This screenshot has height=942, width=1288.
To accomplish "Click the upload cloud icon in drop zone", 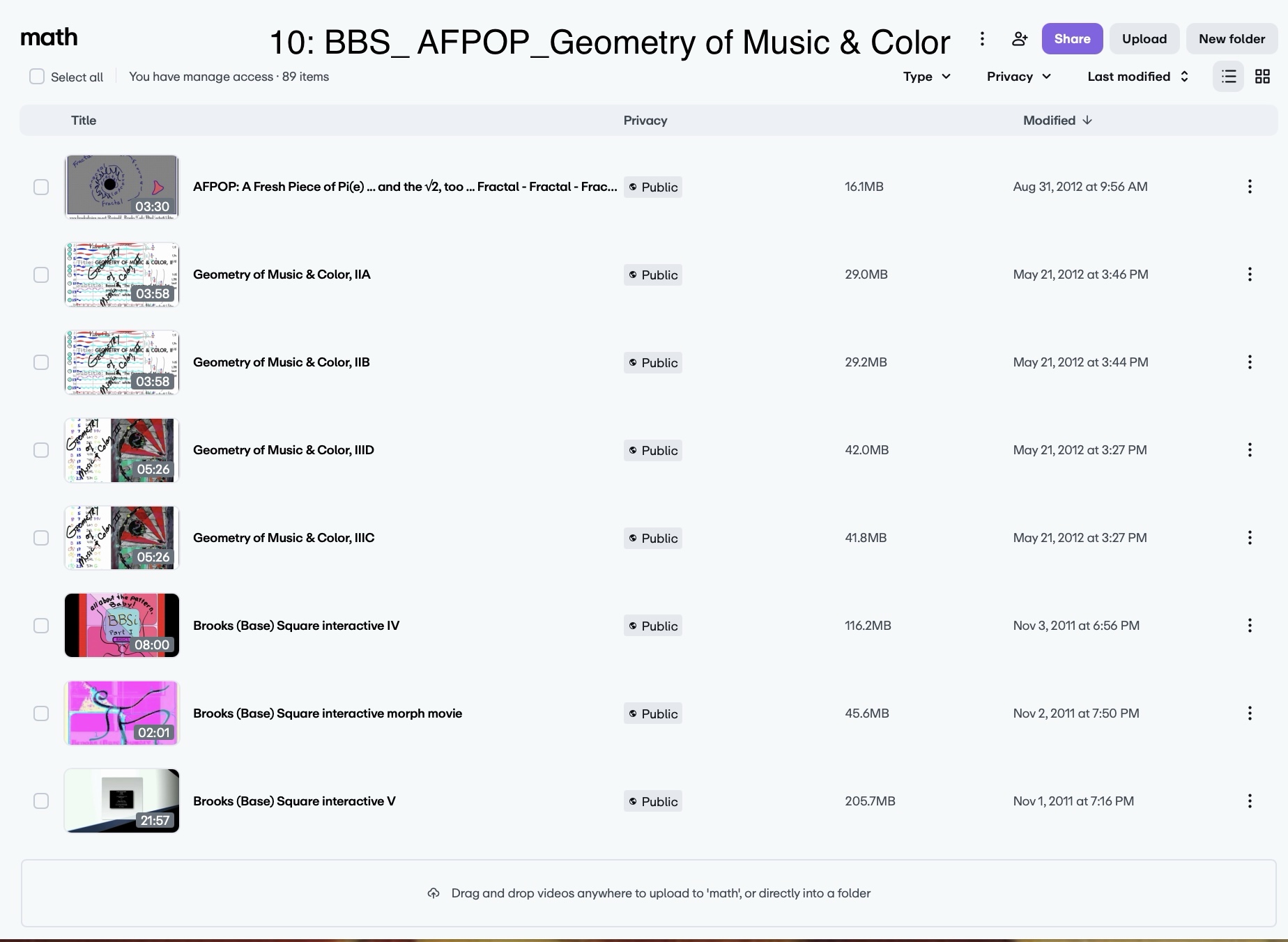I will click(434, 893).
